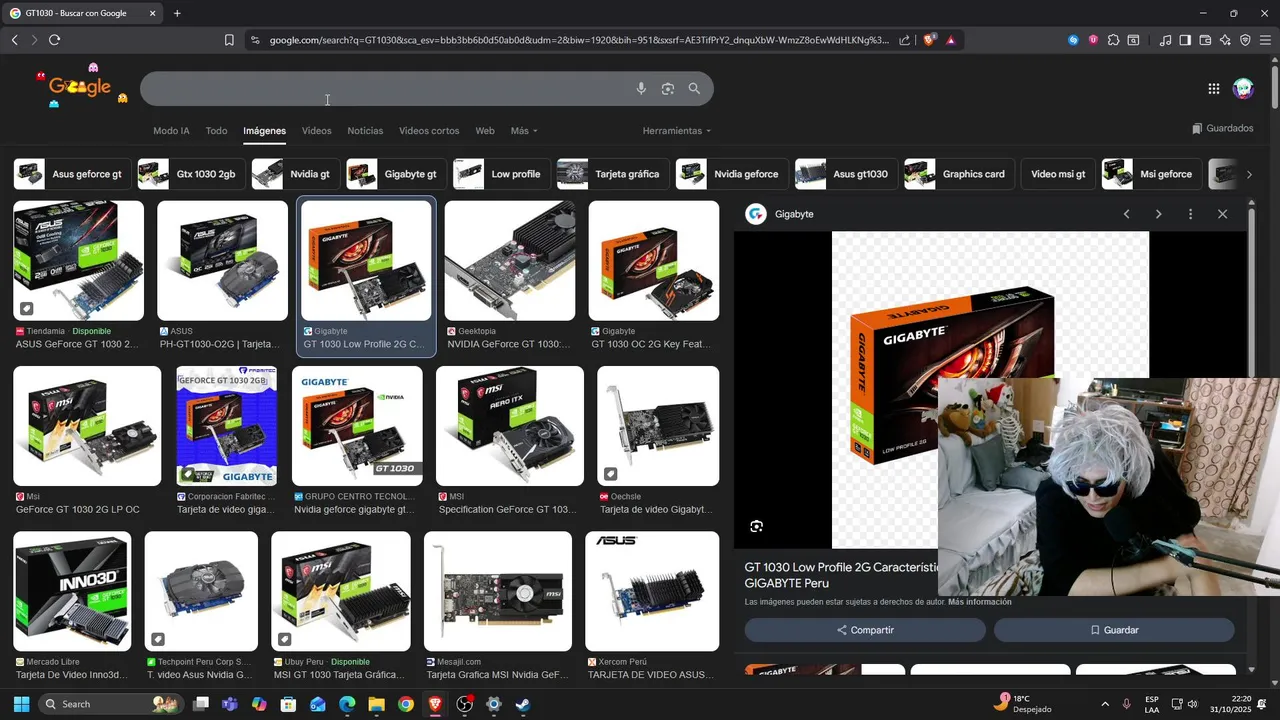This screenshot has width=1280, height=720.
Task: Open Brave Rewards triangle icon
Action: [950, 40]
